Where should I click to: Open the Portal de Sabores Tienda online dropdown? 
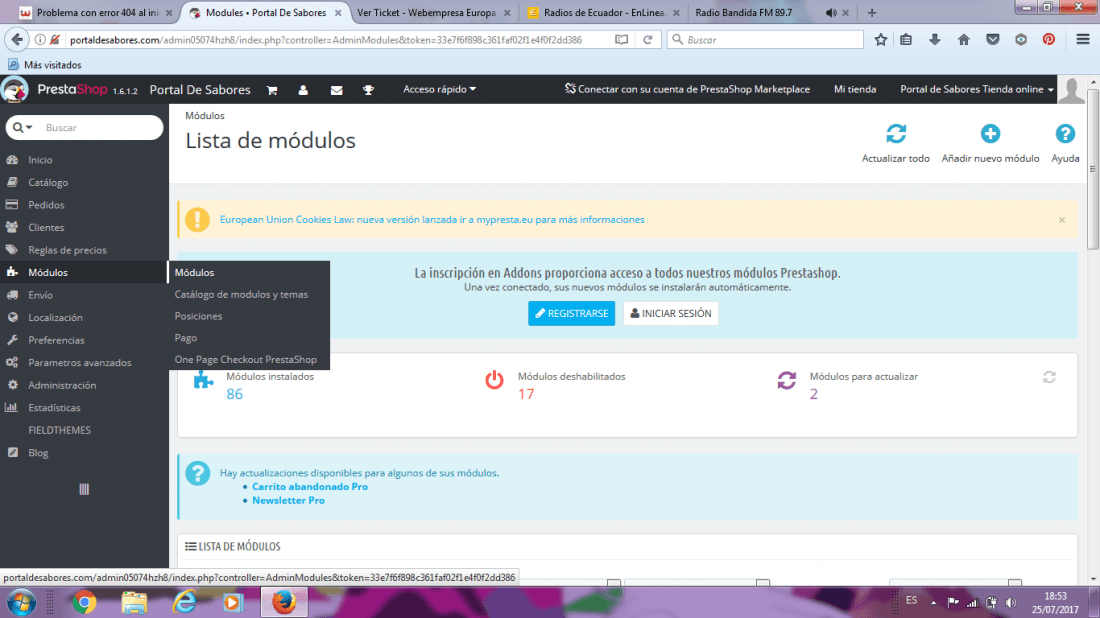[x=977, y=89]
